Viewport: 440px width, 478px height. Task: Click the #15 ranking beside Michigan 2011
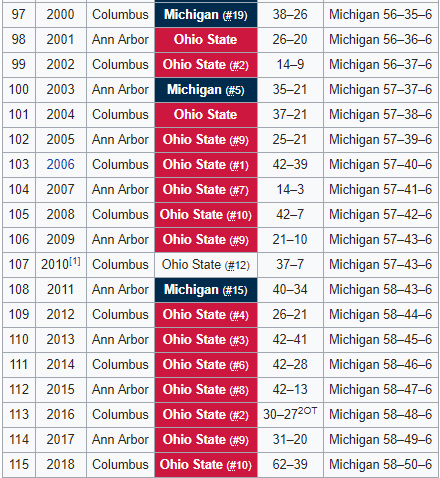pos(235,290)
